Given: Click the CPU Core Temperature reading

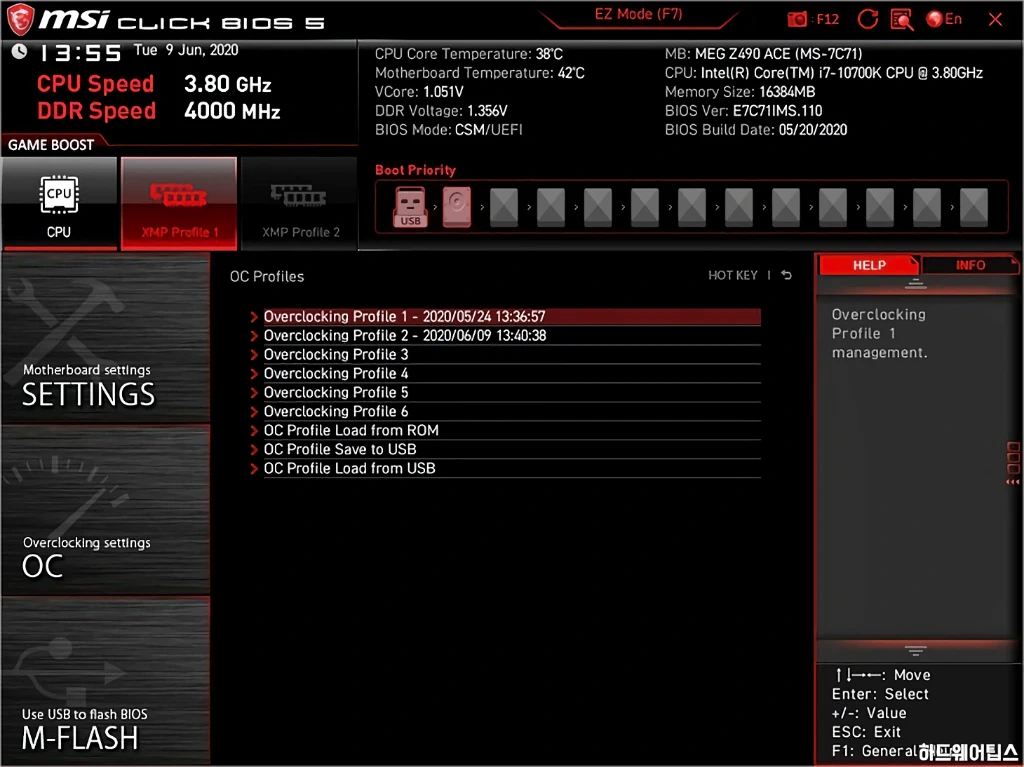Looking at the screenshot, I should click(x=469, y=54).
